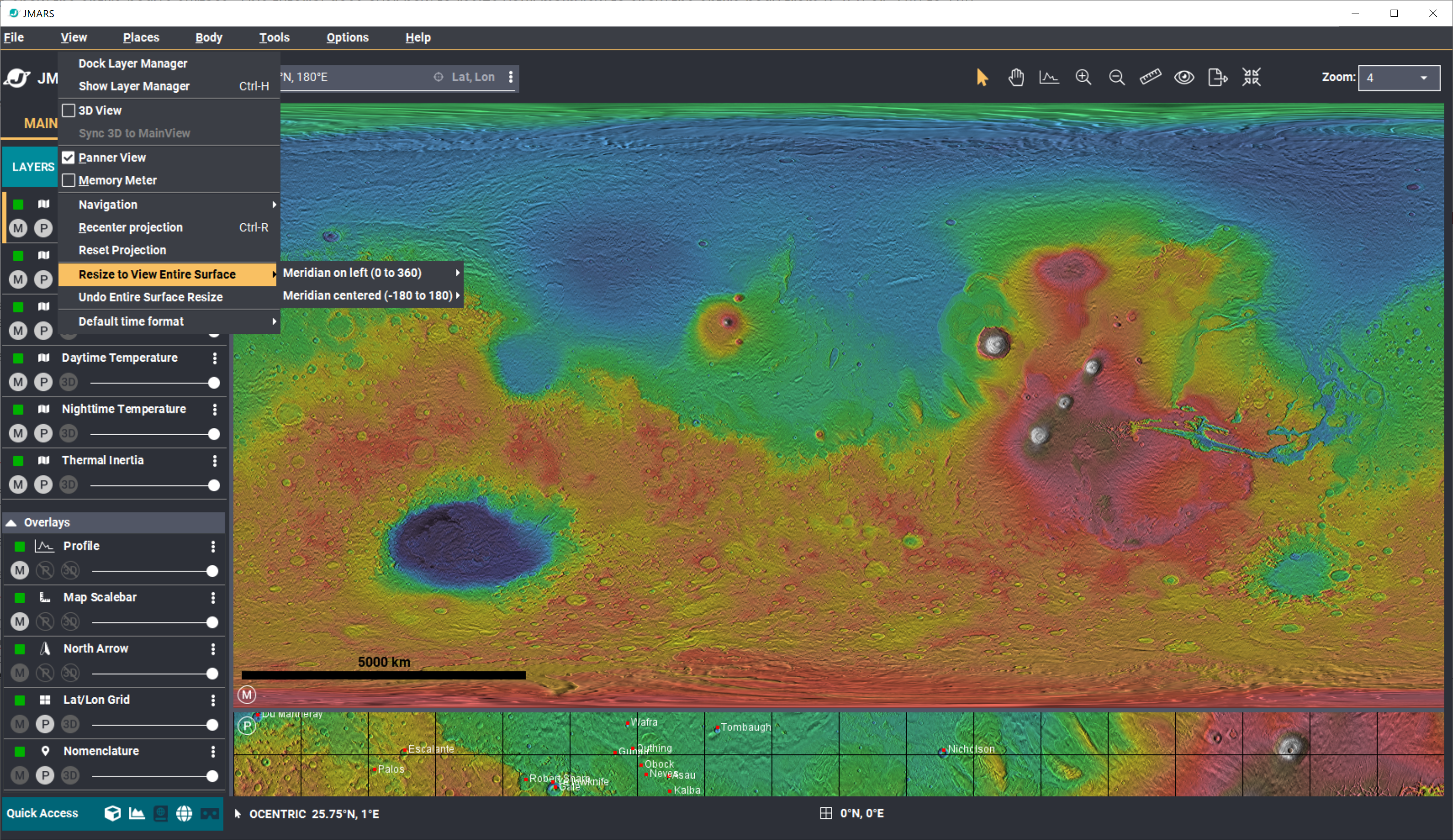Select the ruler measure tool
The width and height of the screenshot is (1453, 840).
(1150, 77)
